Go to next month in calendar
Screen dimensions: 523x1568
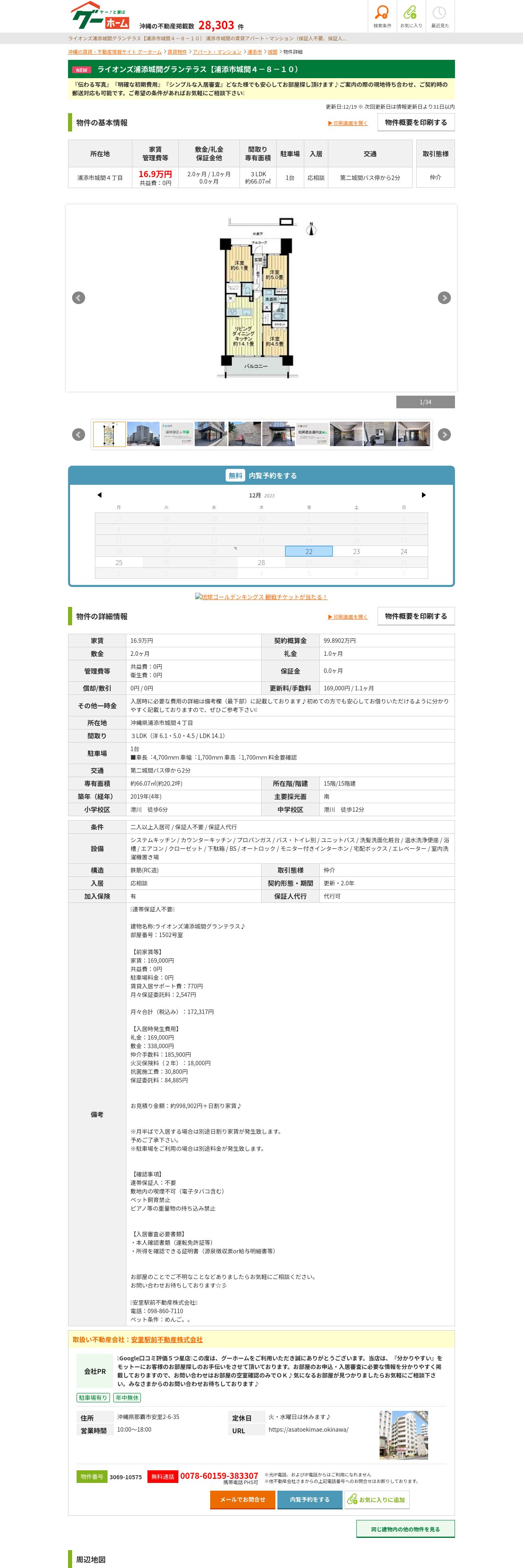[424, 495]
